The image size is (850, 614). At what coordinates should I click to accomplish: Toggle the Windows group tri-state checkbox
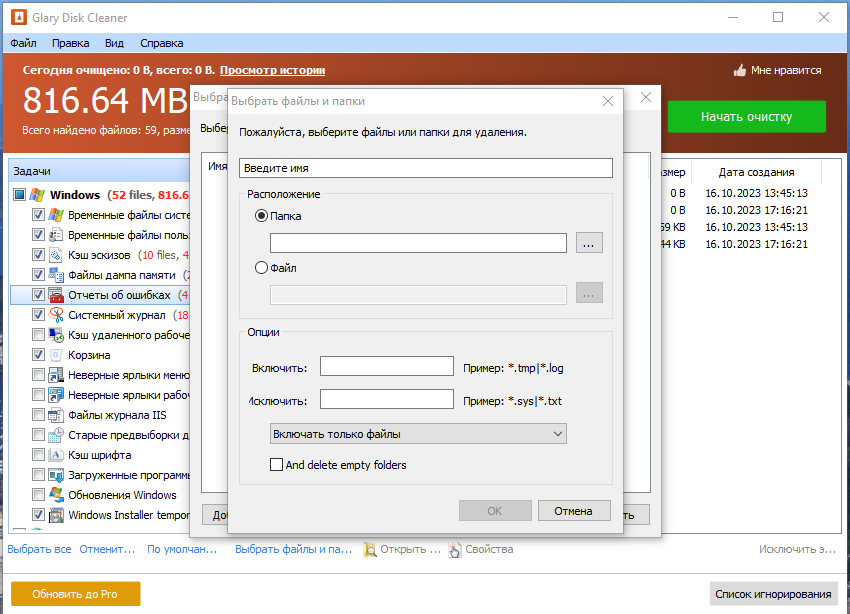click(20, 195)
